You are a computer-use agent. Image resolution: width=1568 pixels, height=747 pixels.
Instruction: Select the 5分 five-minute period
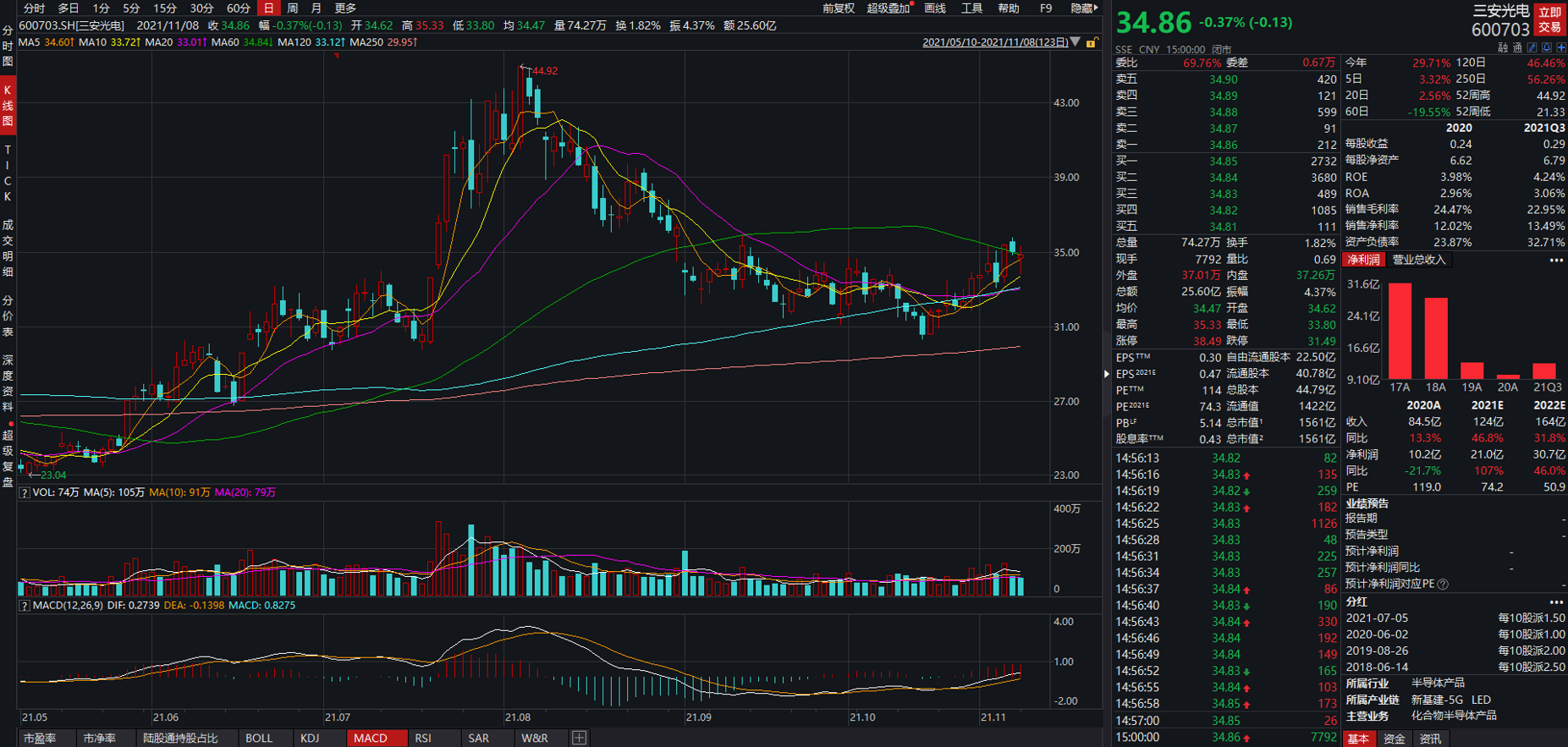click(x=130, y=8)
